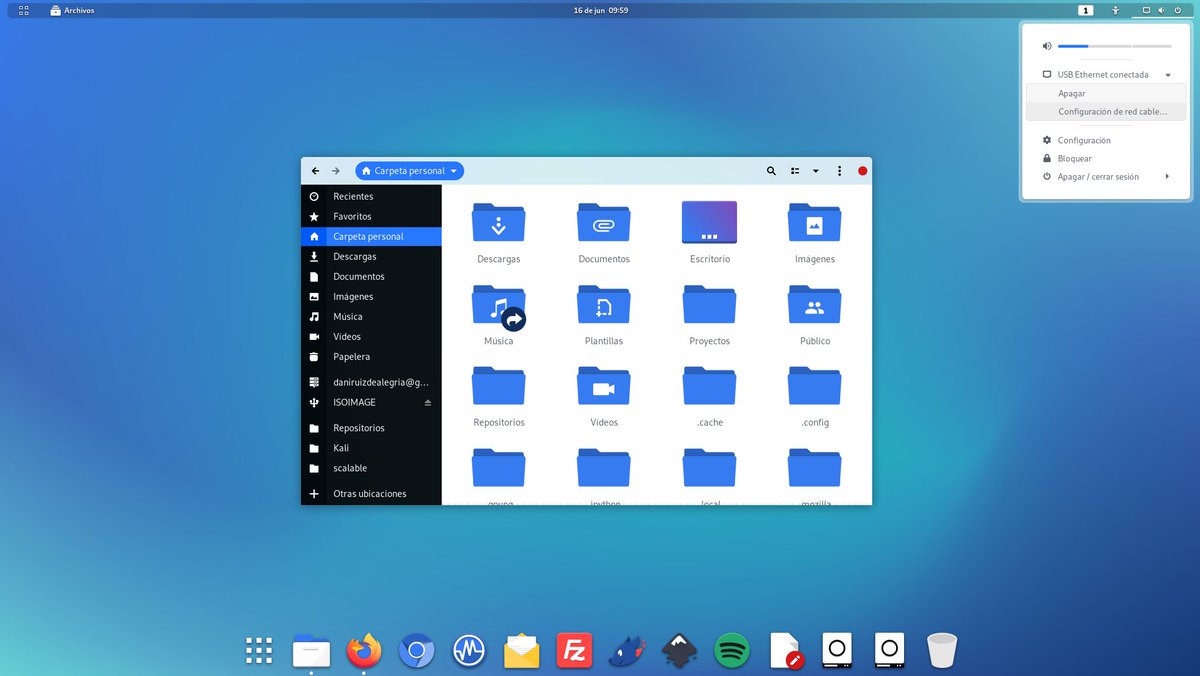
Task: Collapse the USB Ethernet conectada section
Action: [x=1106, y=75]
